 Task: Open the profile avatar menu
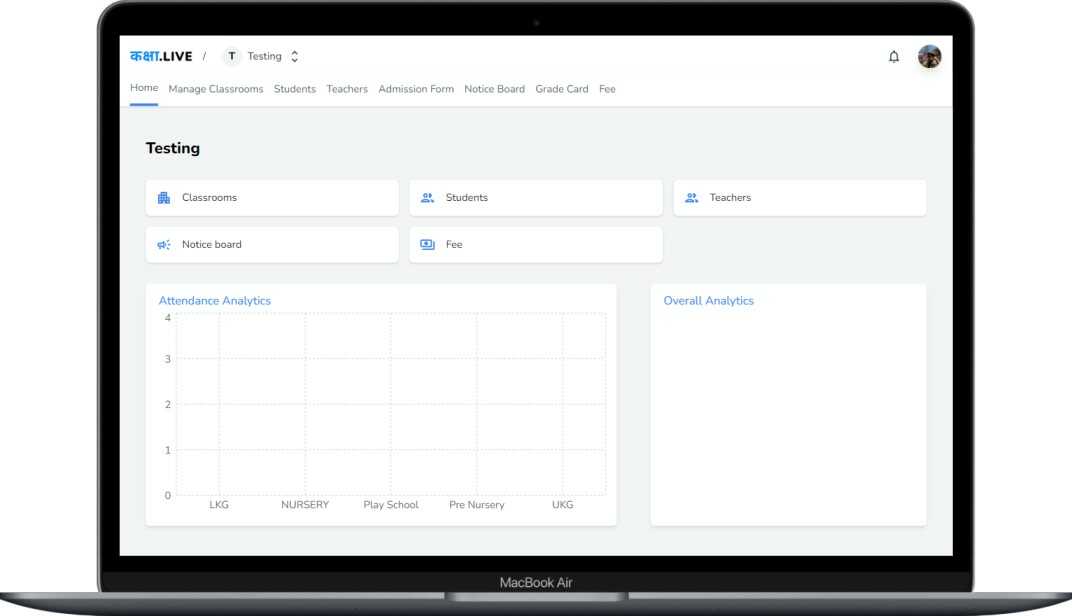tap(930, 56)
